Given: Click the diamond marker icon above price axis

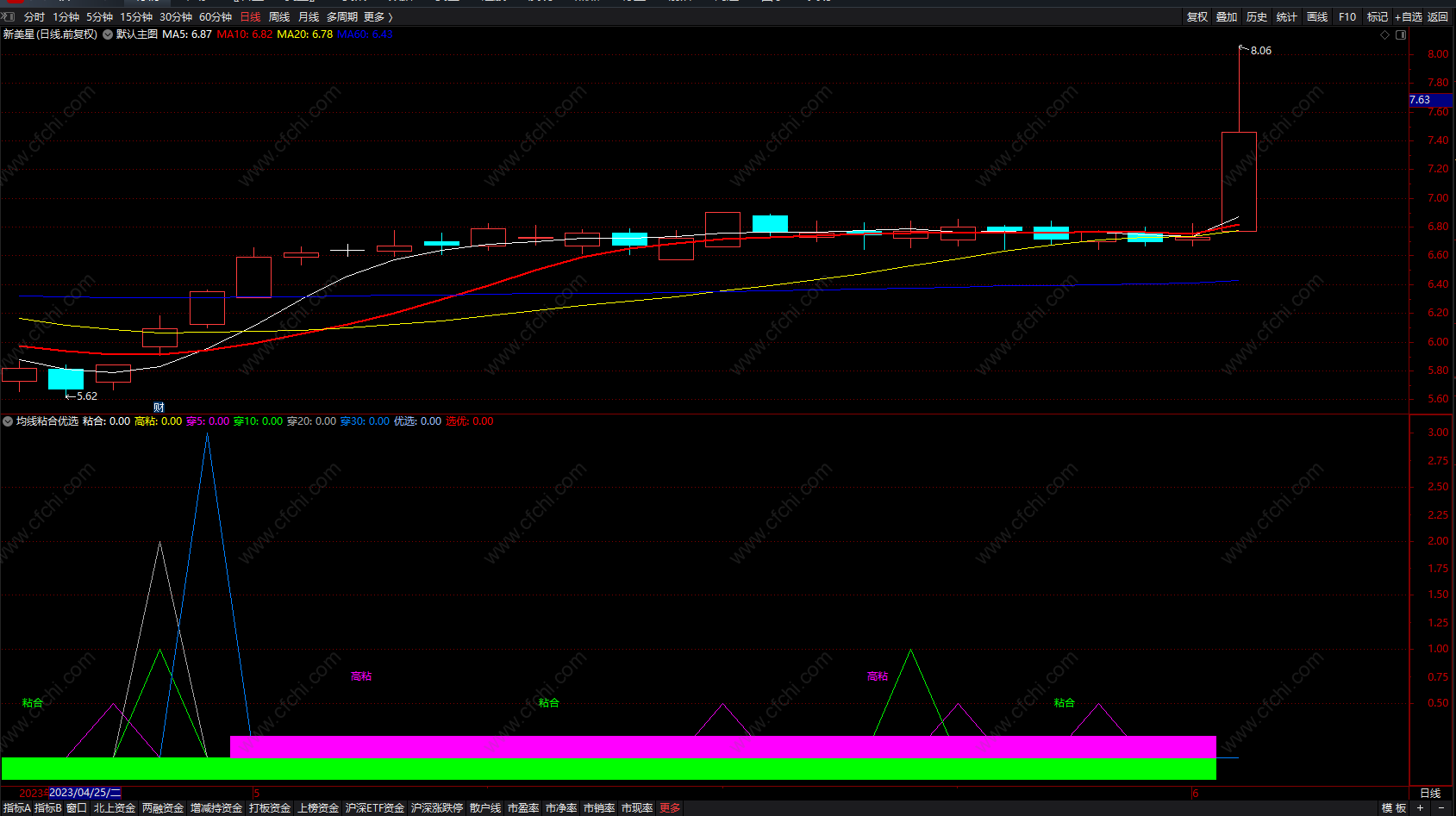Looking at the screenshot, I should [1385, 35].
